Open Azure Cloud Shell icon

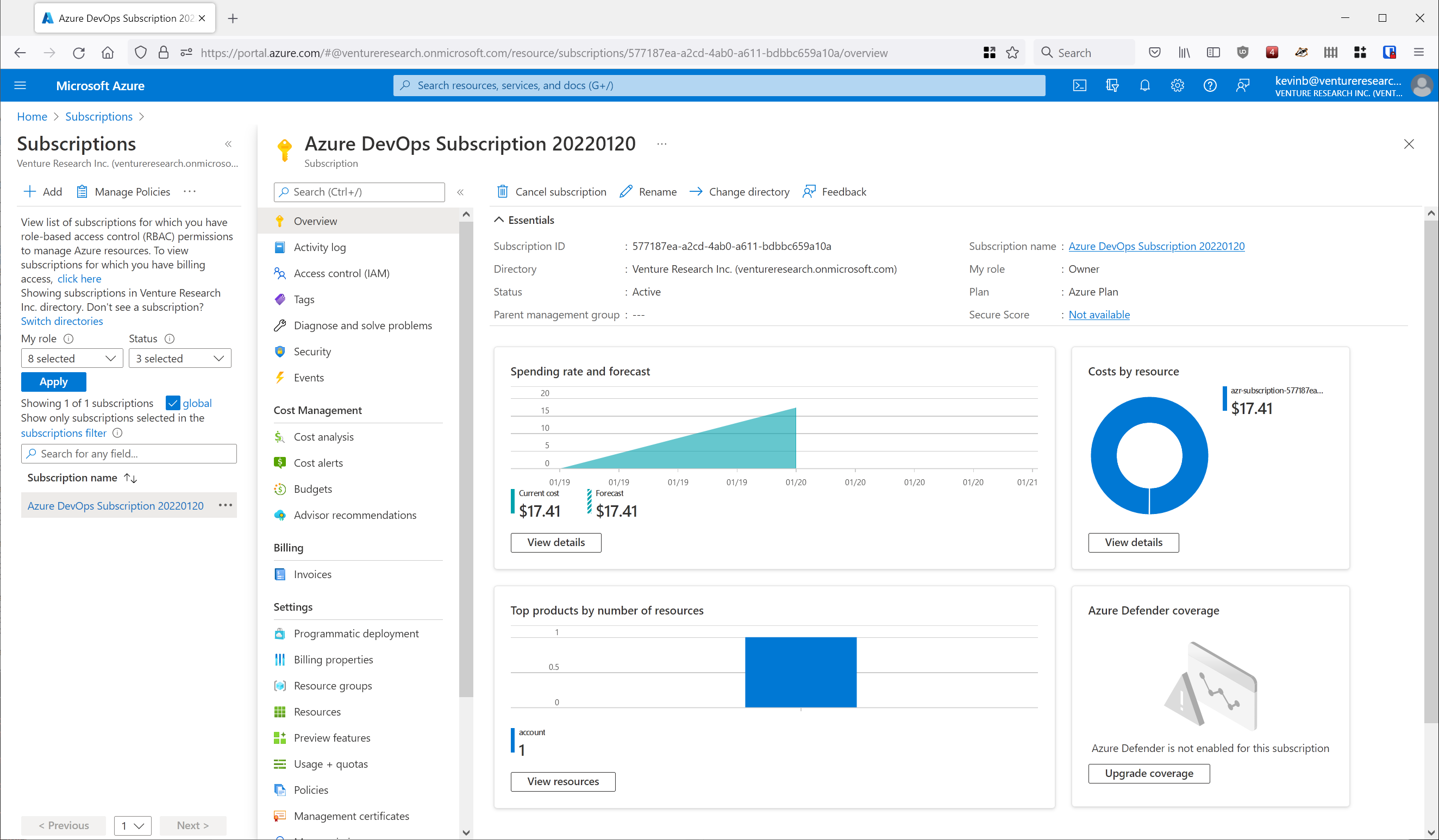coord(1079,86)
